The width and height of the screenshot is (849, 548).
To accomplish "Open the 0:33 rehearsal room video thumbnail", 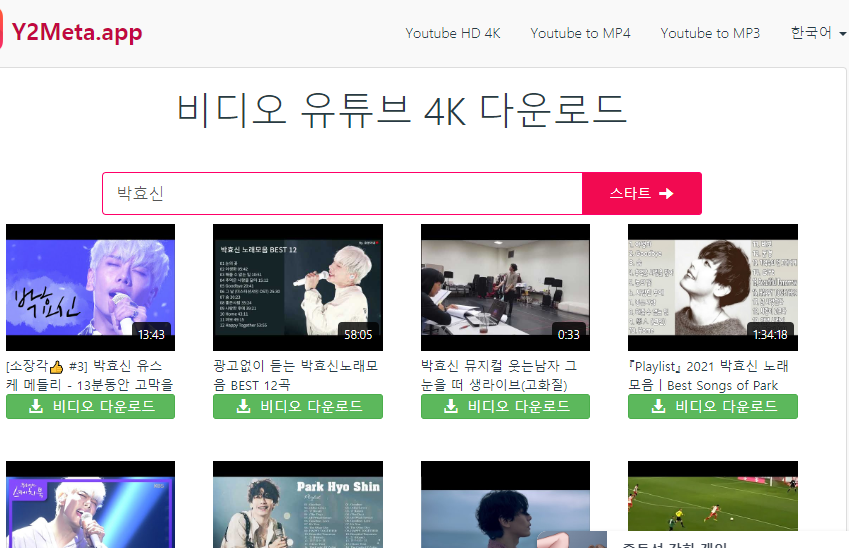I will (x=505, y=288).
